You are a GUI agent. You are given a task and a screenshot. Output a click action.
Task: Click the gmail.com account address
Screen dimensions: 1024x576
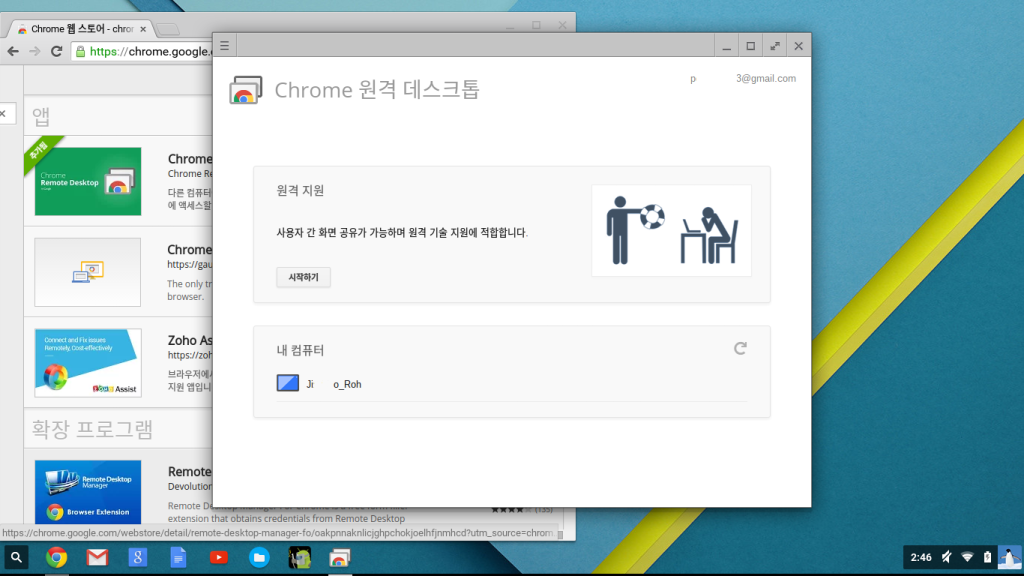(x=743, y=78)
